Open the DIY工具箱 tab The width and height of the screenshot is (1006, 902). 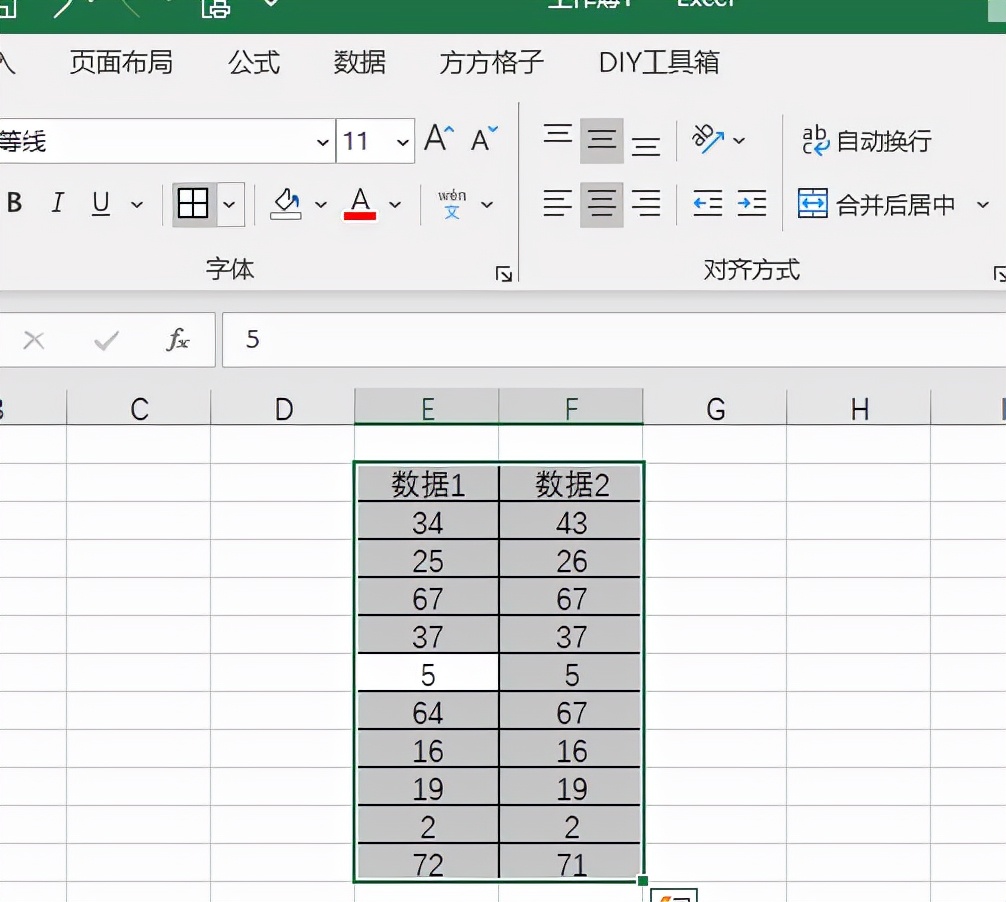click(659, 62)
